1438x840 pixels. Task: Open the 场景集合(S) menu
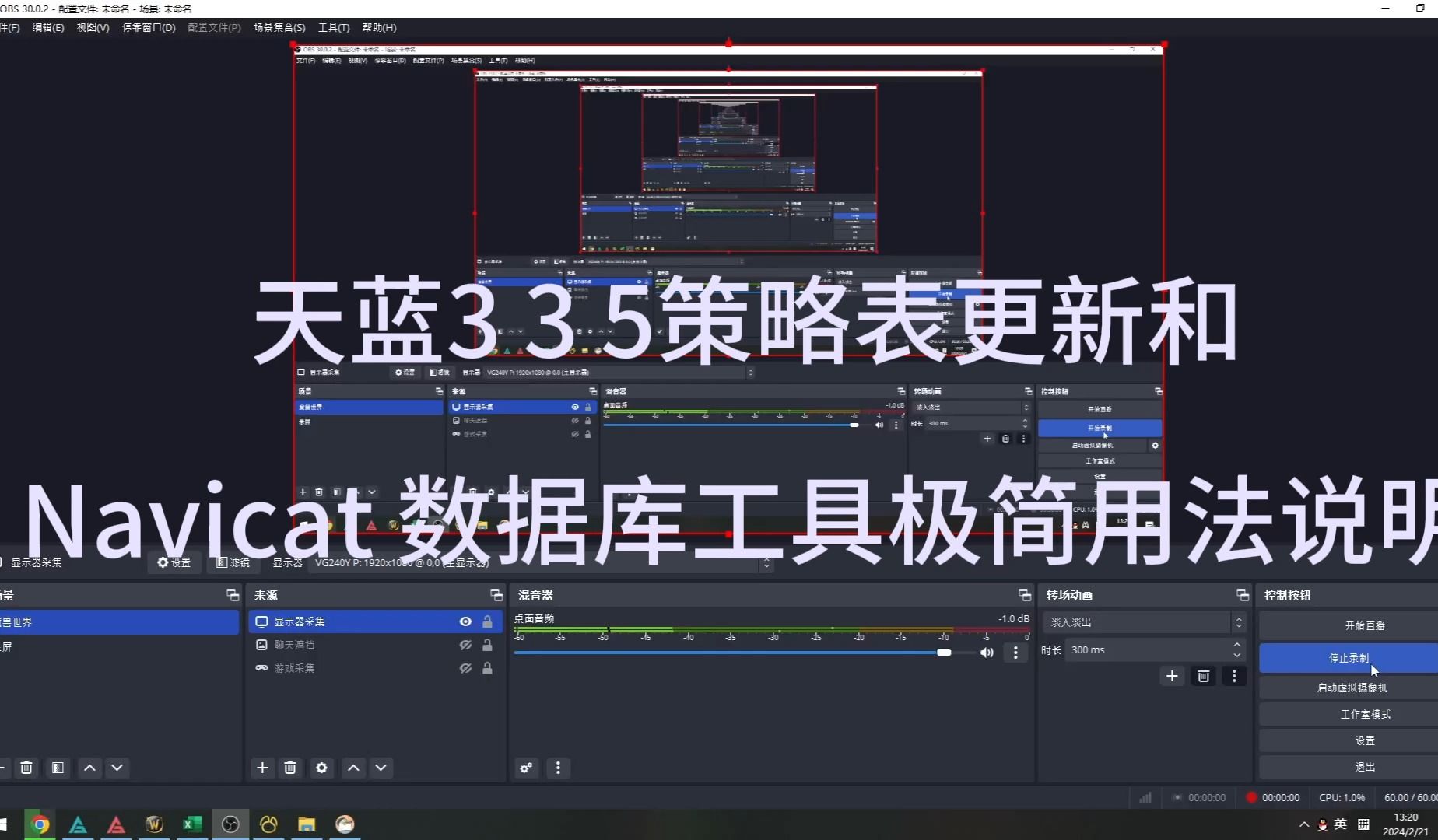[x=279, y=27]
